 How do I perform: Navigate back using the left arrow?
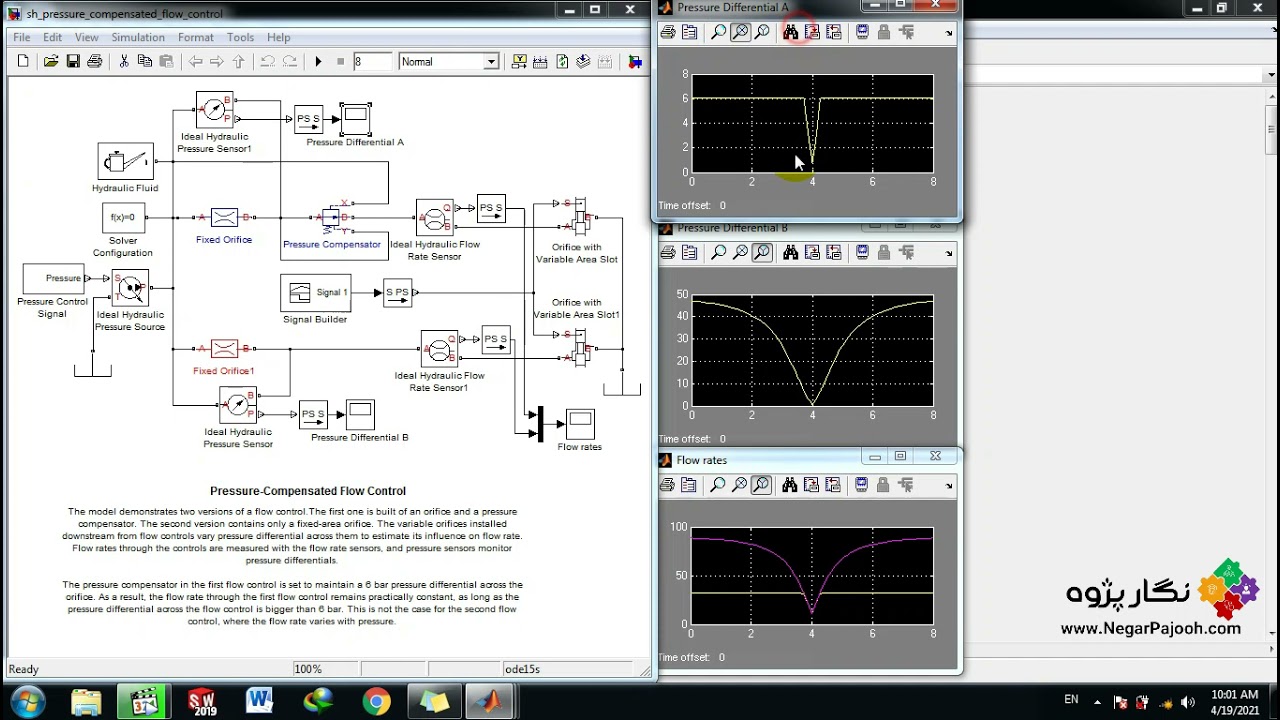pyautogui.click(x=196, y=62)
